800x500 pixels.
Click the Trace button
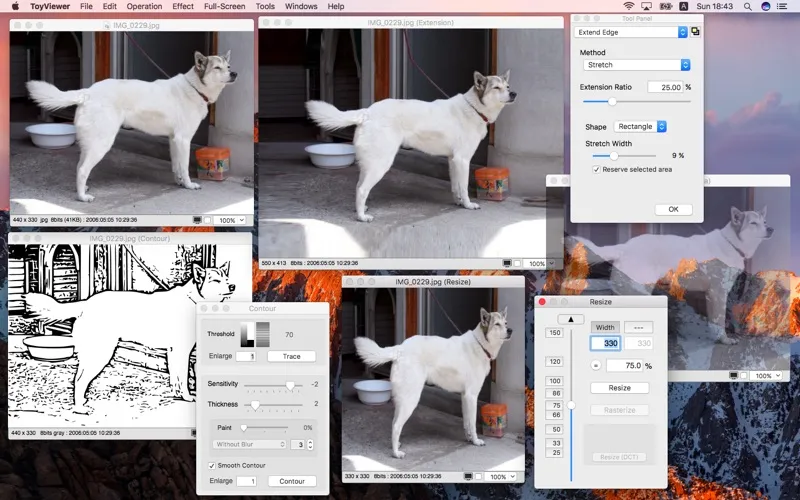(x=291, y=356)
